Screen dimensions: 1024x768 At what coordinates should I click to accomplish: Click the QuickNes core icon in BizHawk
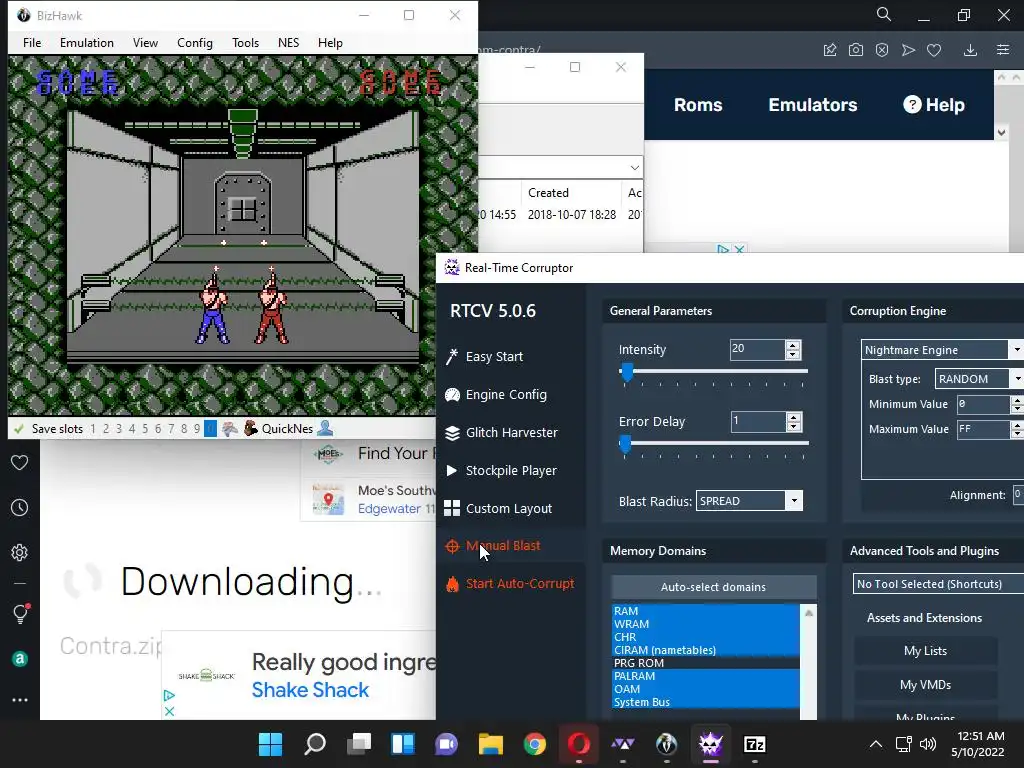[x=251, y=428]
